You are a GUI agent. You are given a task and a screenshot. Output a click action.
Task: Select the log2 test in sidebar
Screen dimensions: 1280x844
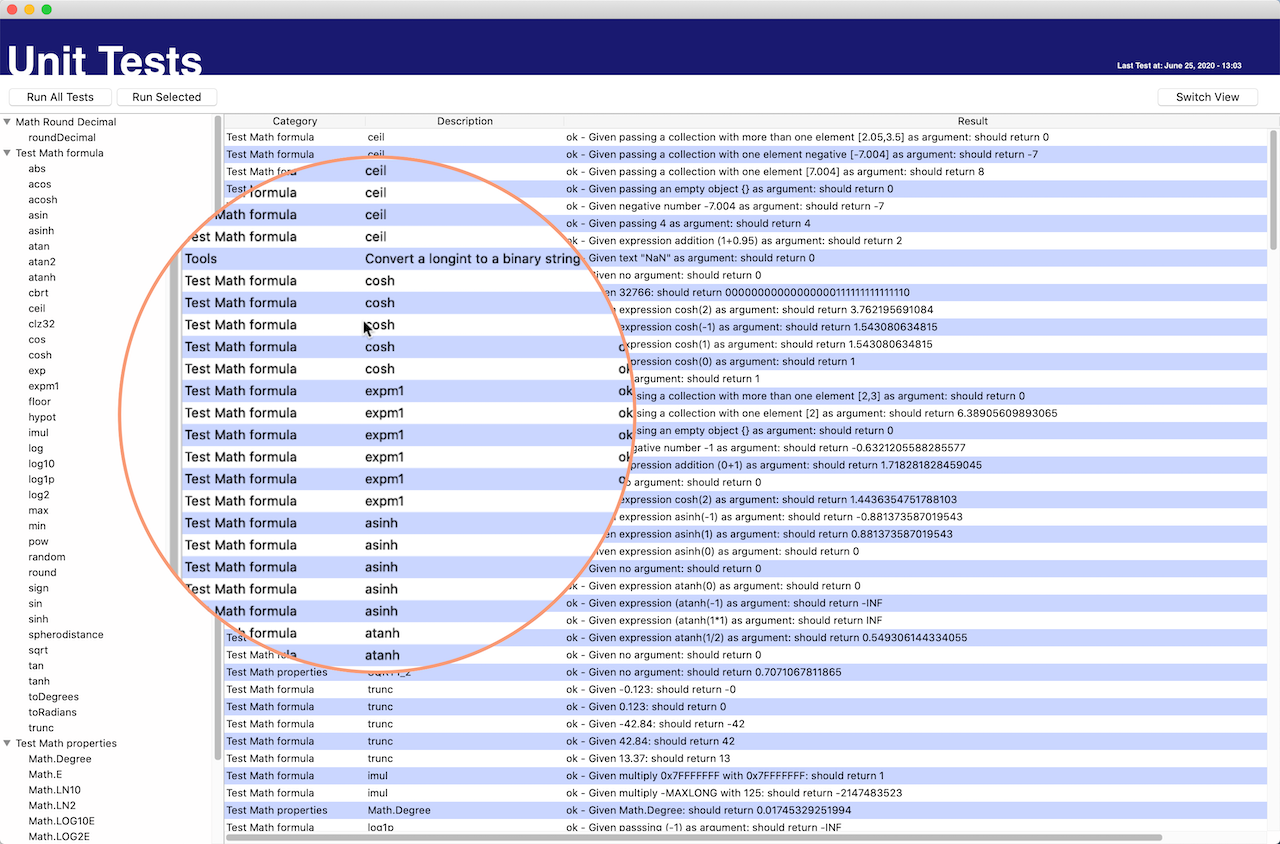coord(39,495)
